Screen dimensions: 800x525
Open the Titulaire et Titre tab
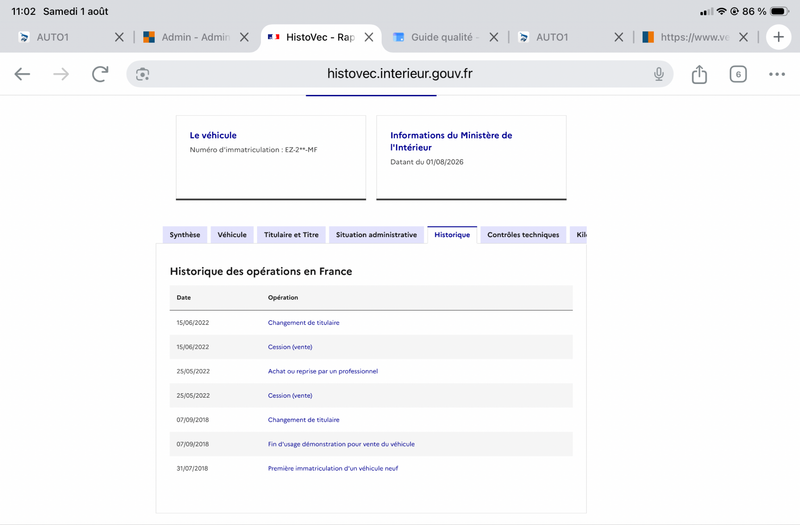pos(291,235)
